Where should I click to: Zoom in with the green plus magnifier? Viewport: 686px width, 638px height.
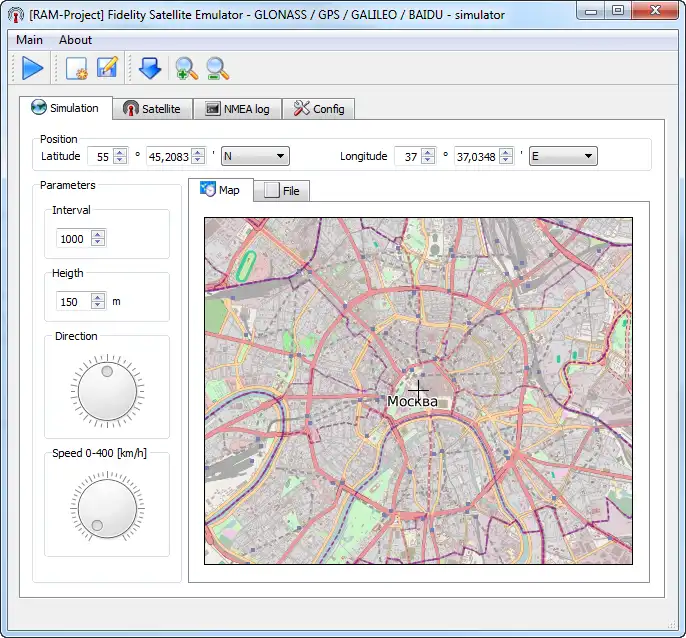point(186,68)
